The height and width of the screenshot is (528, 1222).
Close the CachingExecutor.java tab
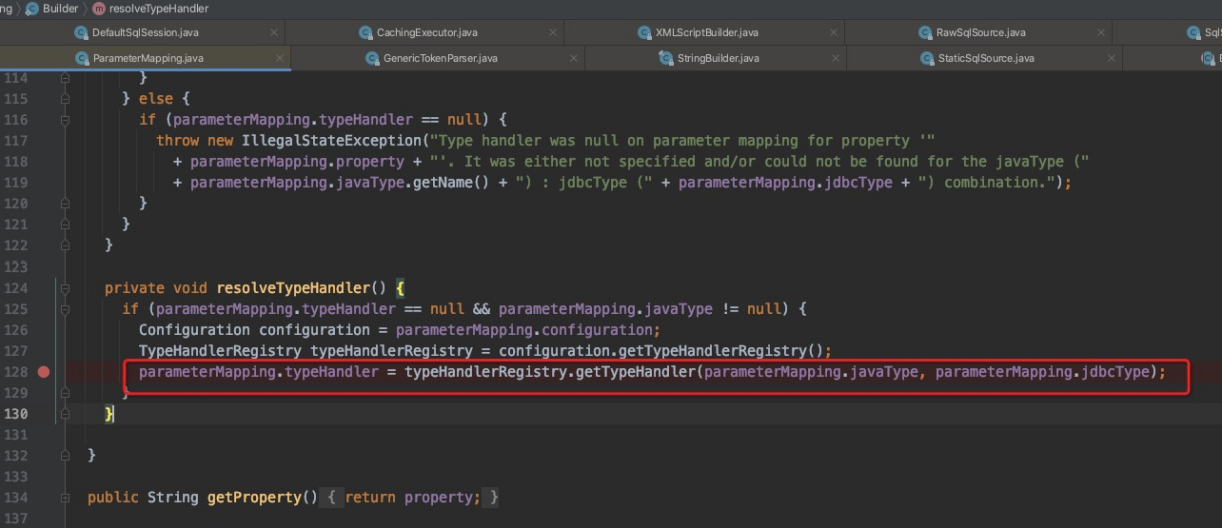(555, 33)
